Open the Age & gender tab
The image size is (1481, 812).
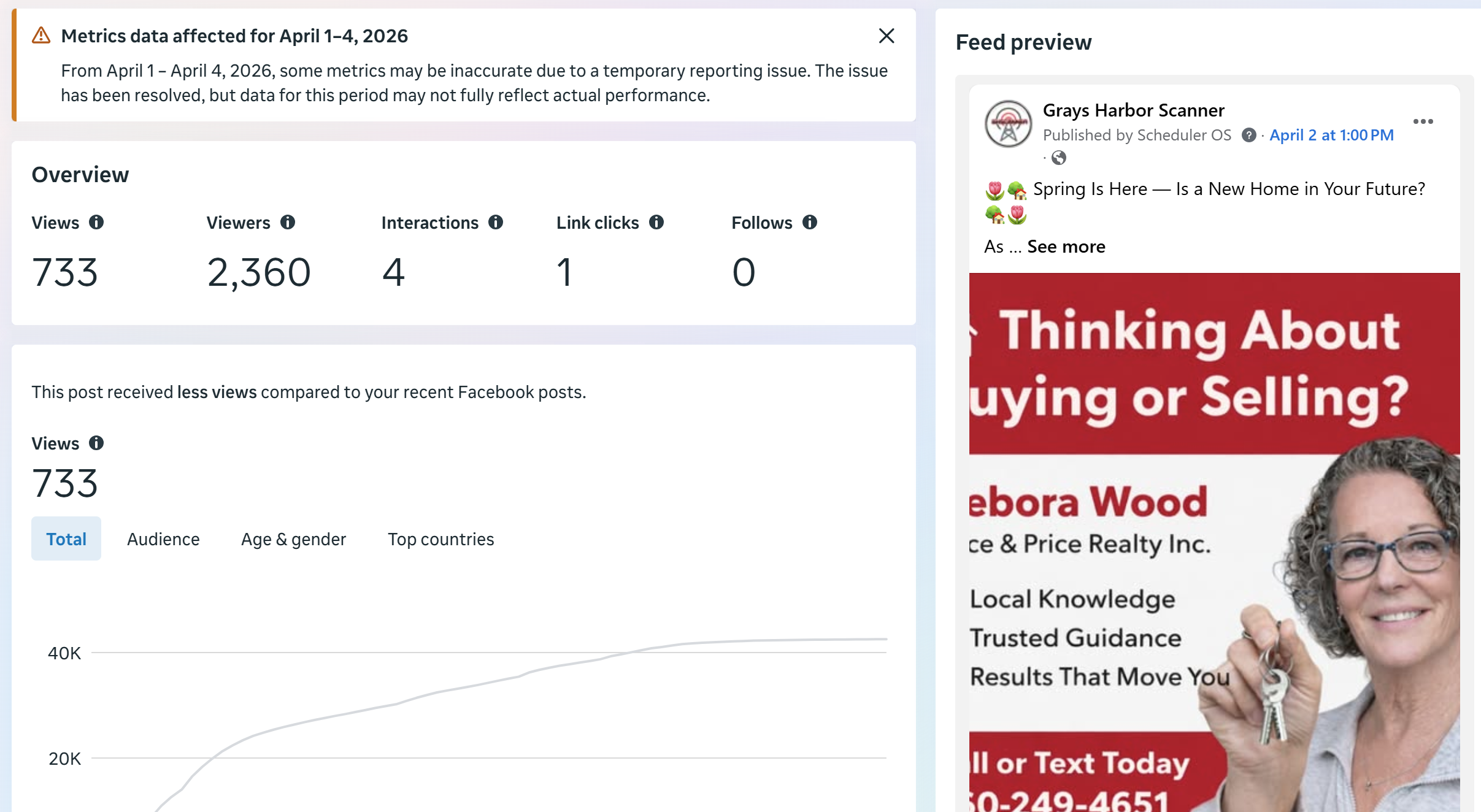pyautogui.click(x=293, y=538)
